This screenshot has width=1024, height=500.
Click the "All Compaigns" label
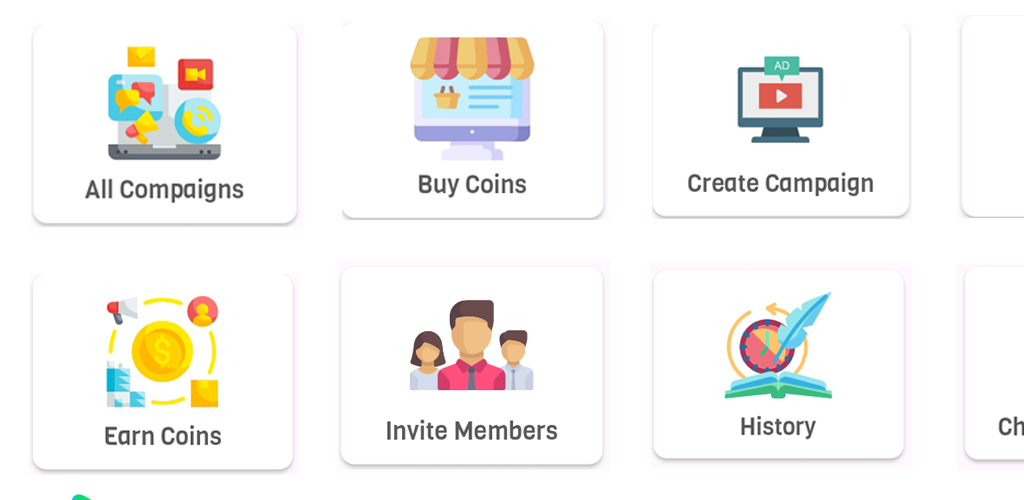[165, 190]
